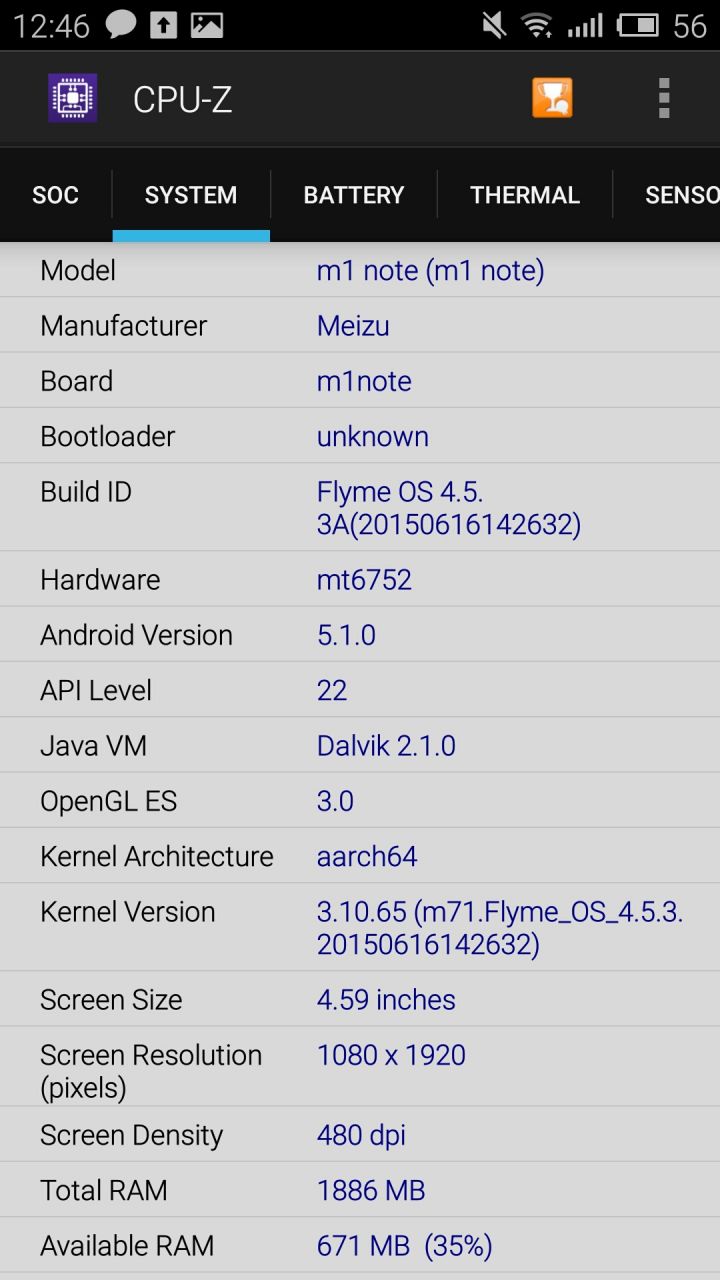Switch to the SOC tab
720x1280 pixels.
click(x=56, y=195)
